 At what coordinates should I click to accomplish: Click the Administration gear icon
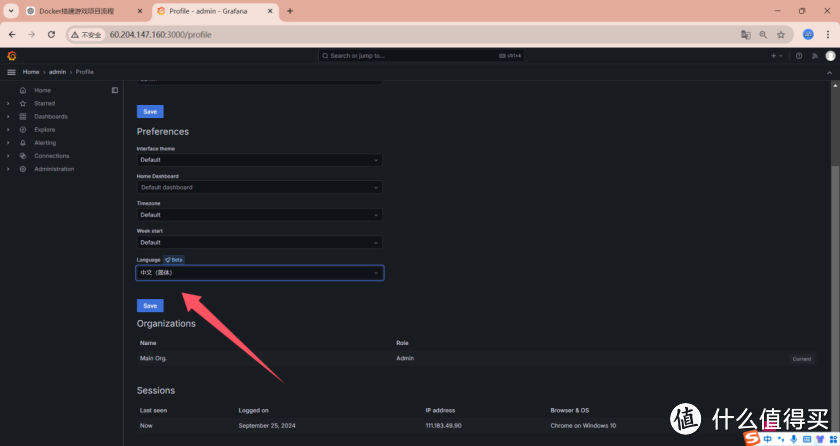(x=22, y=169)
